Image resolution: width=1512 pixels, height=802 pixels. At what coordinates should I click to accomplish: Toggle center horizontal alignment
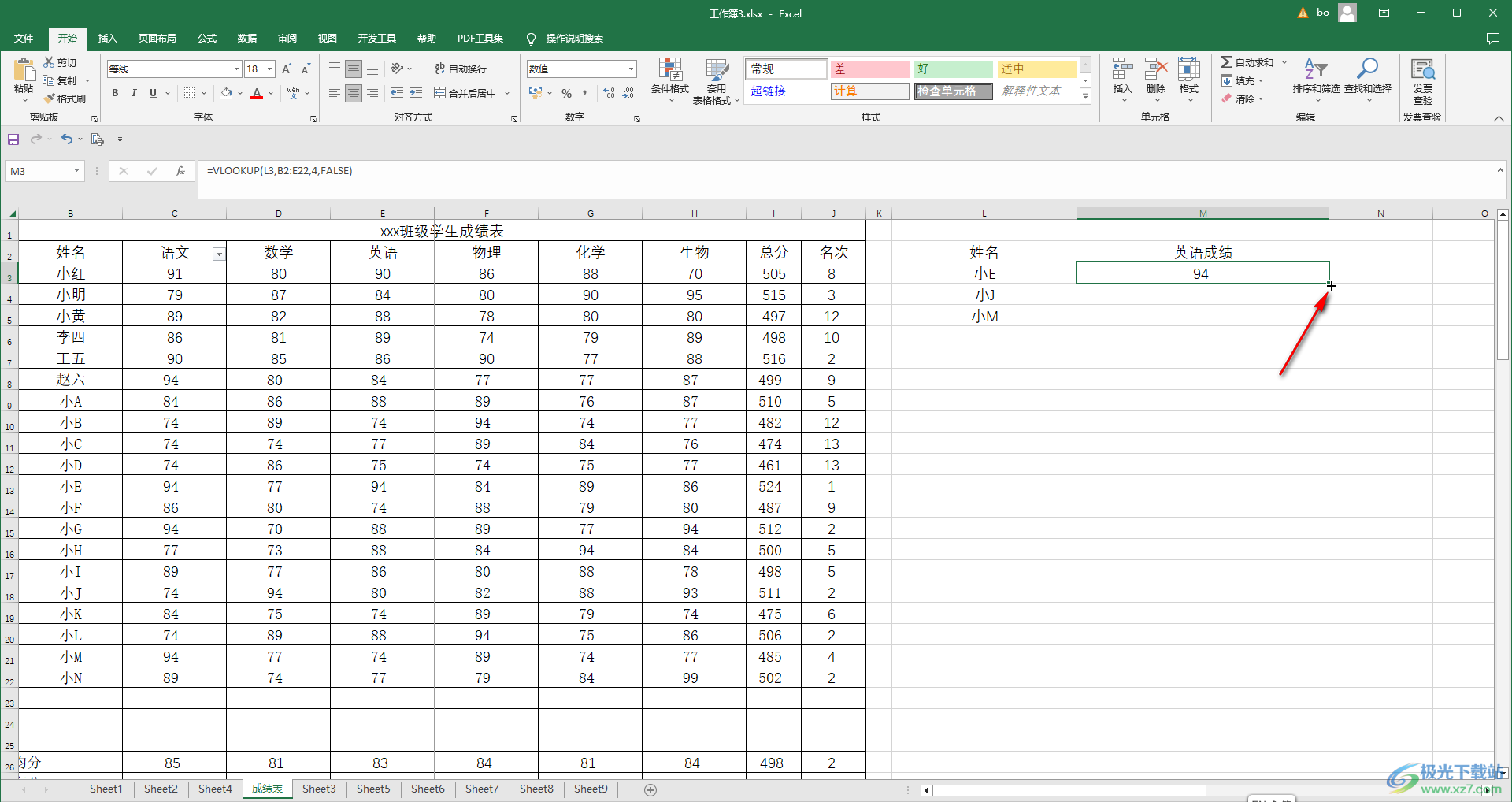pyautogui.click(x=354, y=93)
